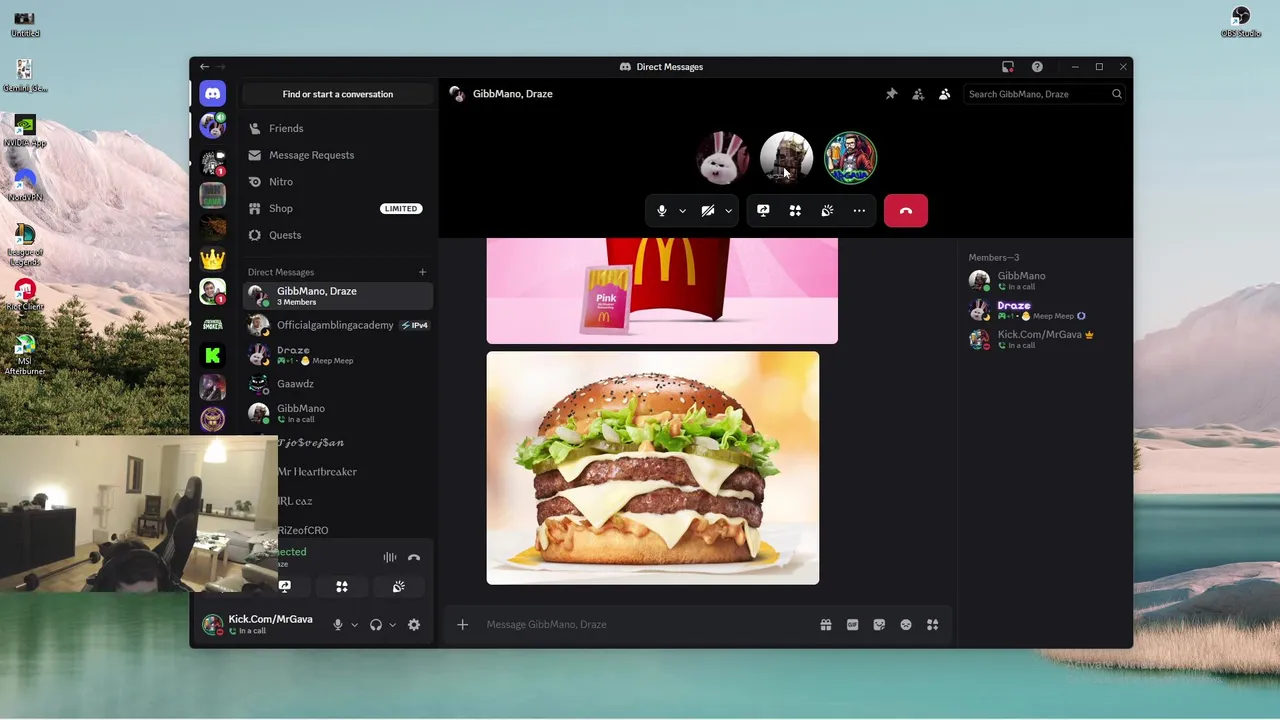The height and width of the screenshot is (720, 1280).
Task: Disconnect via voice panel phone icon
Action: coord(414,557)
